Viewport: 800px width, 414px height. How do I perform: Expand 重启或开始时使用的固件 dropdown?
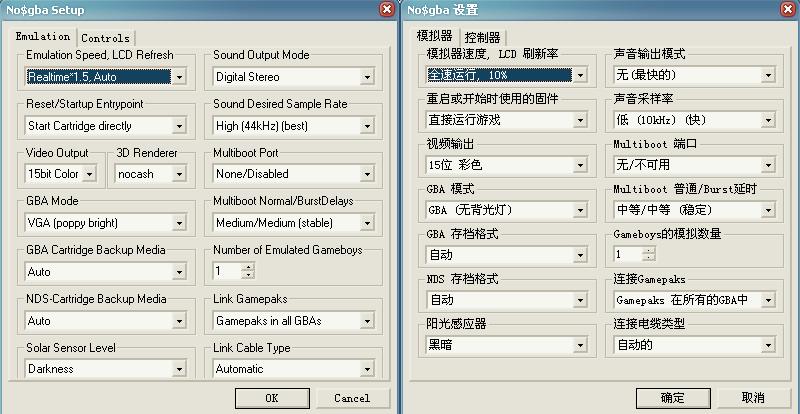[580, 120]
